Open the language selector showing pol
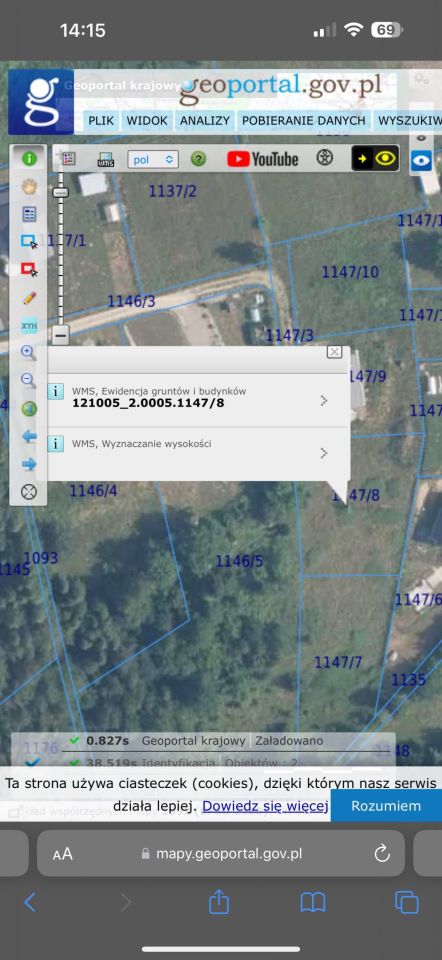Viewport: 442px width, 960px height. (153, 160)
